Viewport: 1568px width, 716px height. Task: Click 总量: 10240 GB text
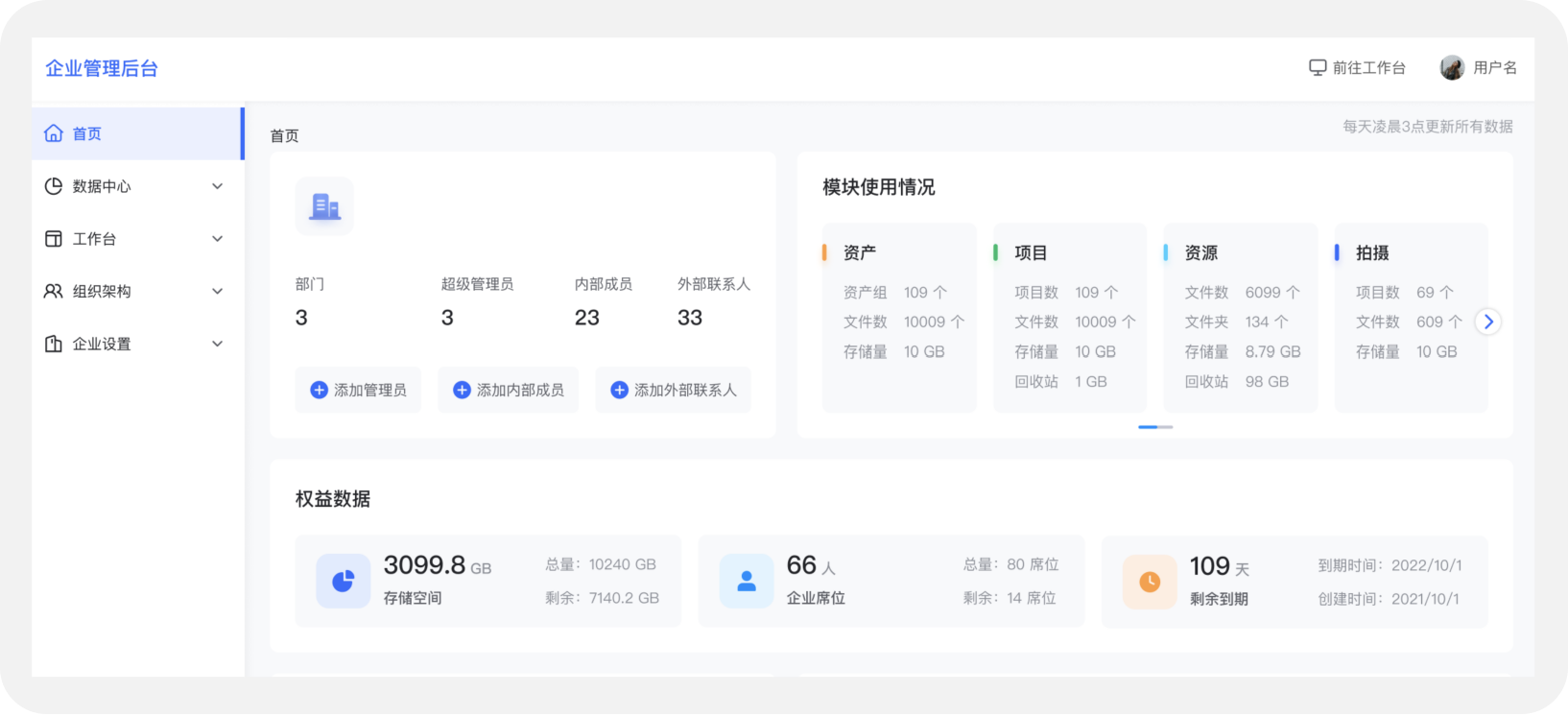pyautogui.click(x=601, y=564)
